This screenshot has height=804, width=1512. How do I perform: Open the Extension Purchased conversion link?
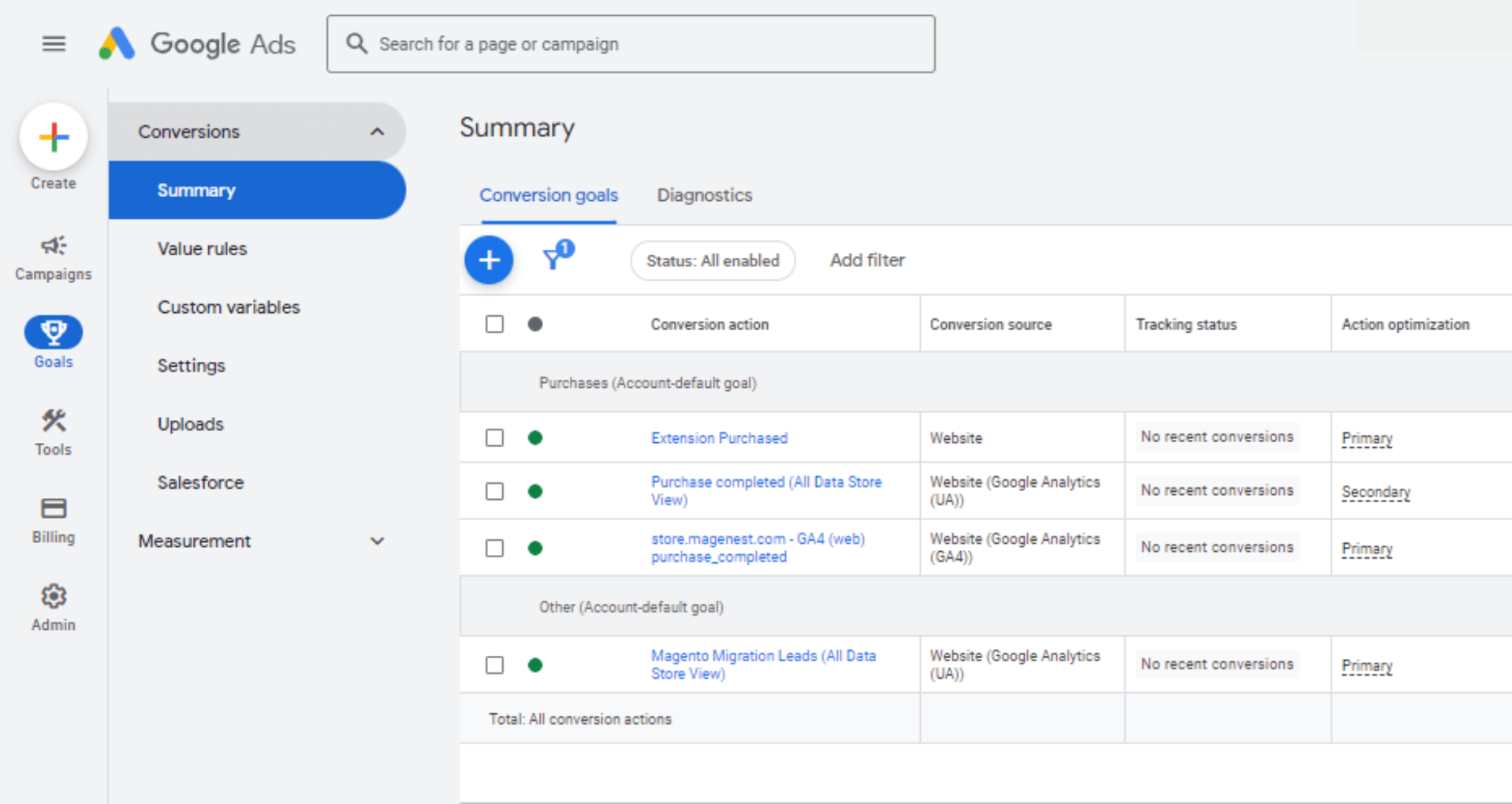[719, 438]
